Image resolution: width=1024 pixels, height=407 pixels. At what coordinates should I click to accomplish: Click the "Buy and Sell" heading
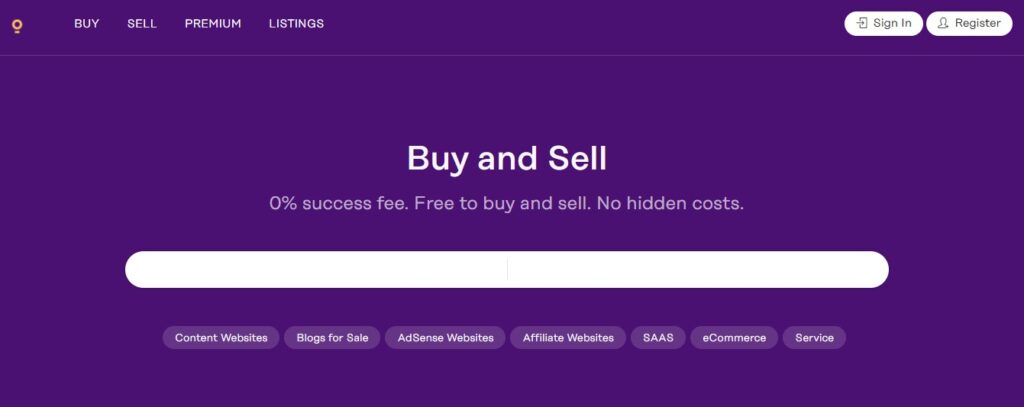click(507, 158)
